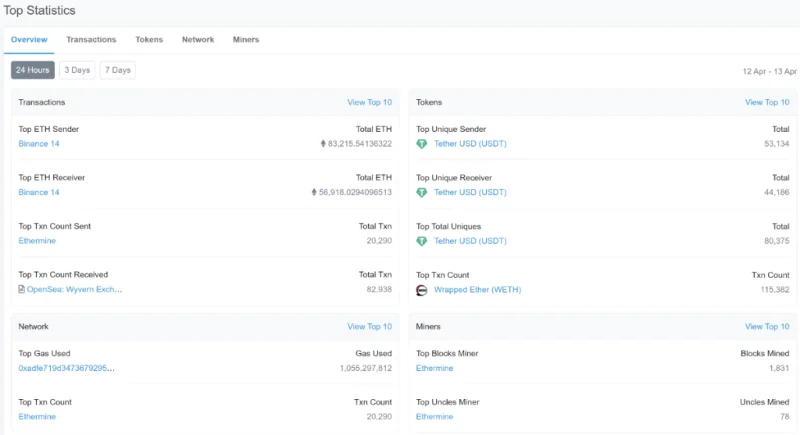Open Tether USD link under Top Total Uniques

click(x=470, y=241)
